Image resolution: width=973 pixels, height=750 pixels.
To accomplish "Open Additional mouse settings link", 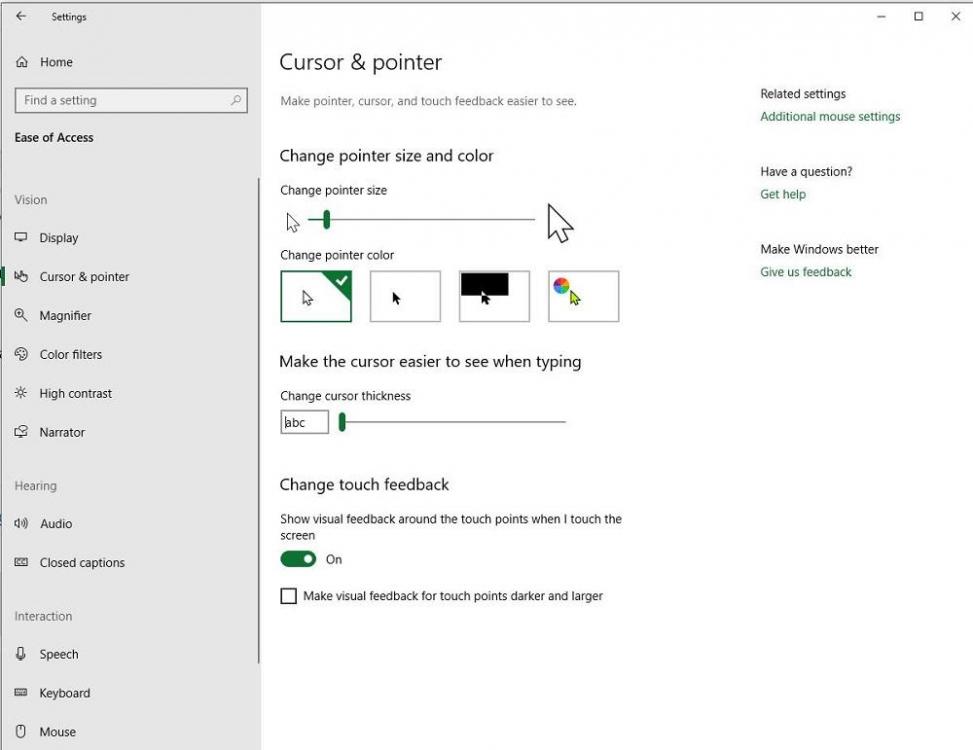I will (830, 117).
